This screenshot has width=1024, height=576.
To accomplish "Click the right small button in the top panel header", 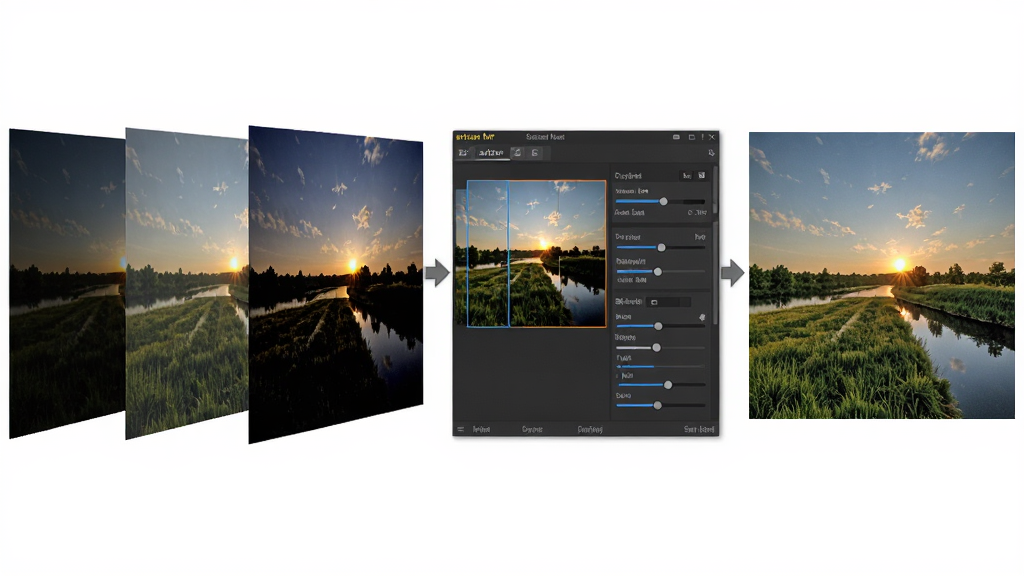I will pos(701,176).
